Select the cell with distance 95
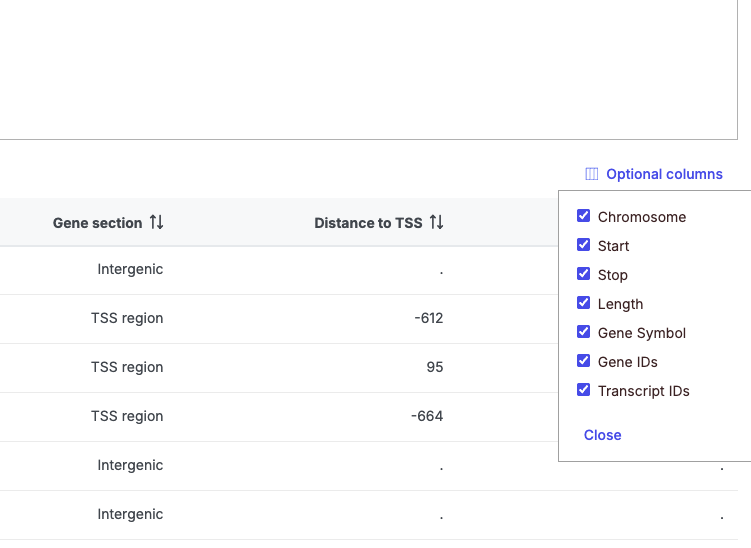The image size is (751, 548). [x=434, y=367]
